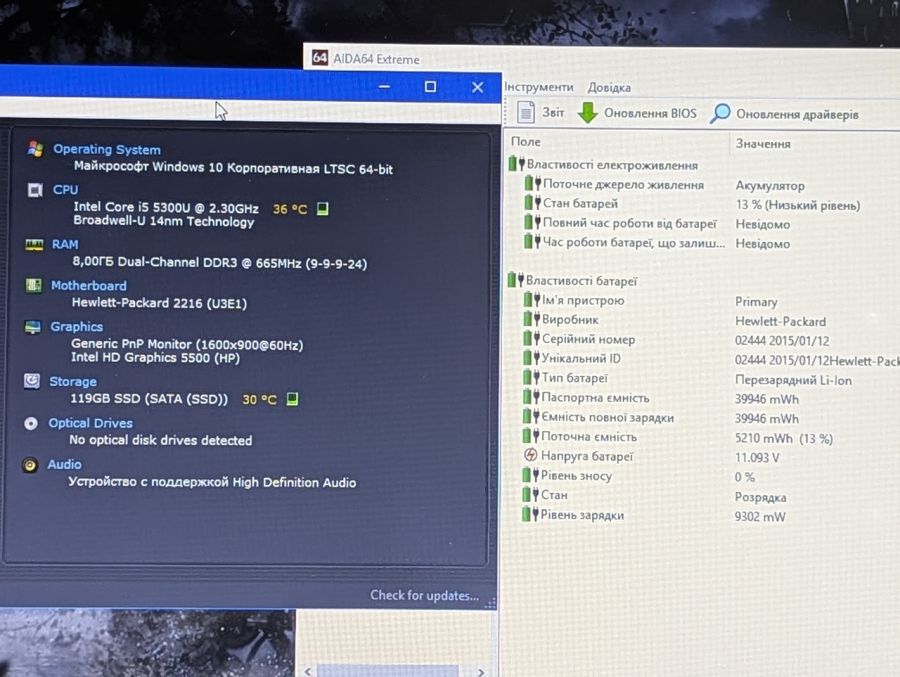Minimize the front system info window
The width and height of the screenshot is (900, 677).
click(385, 87)
